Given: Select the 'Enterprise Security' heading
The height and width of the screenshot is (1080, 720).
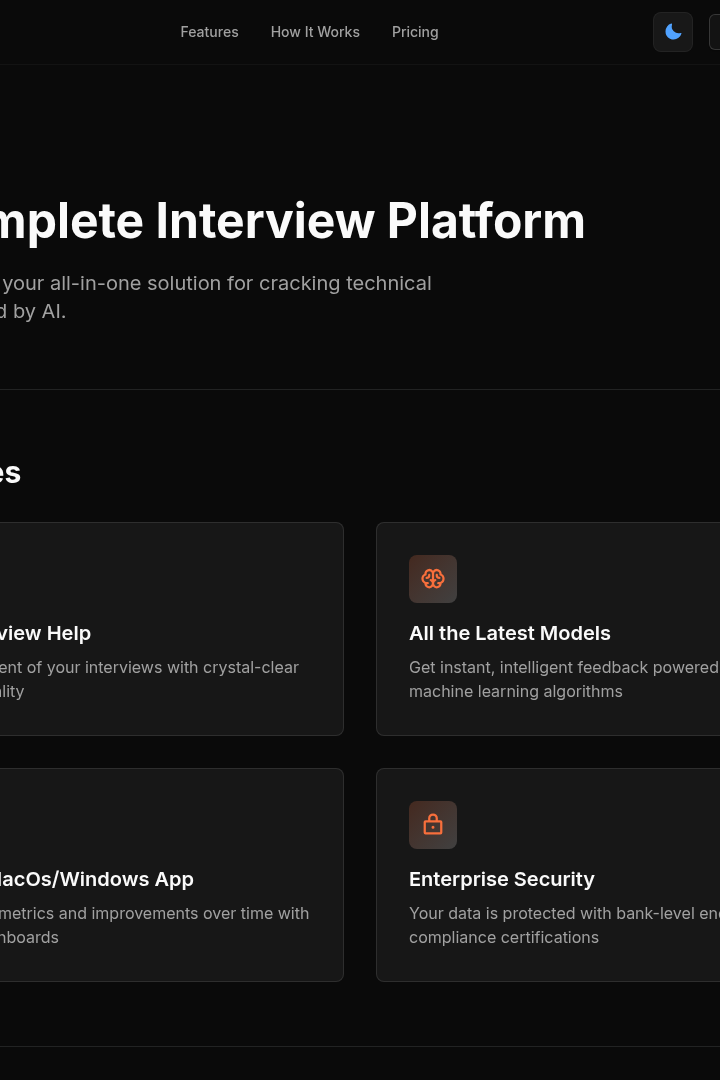Looking at the screenshot, I should pos(502,879).
